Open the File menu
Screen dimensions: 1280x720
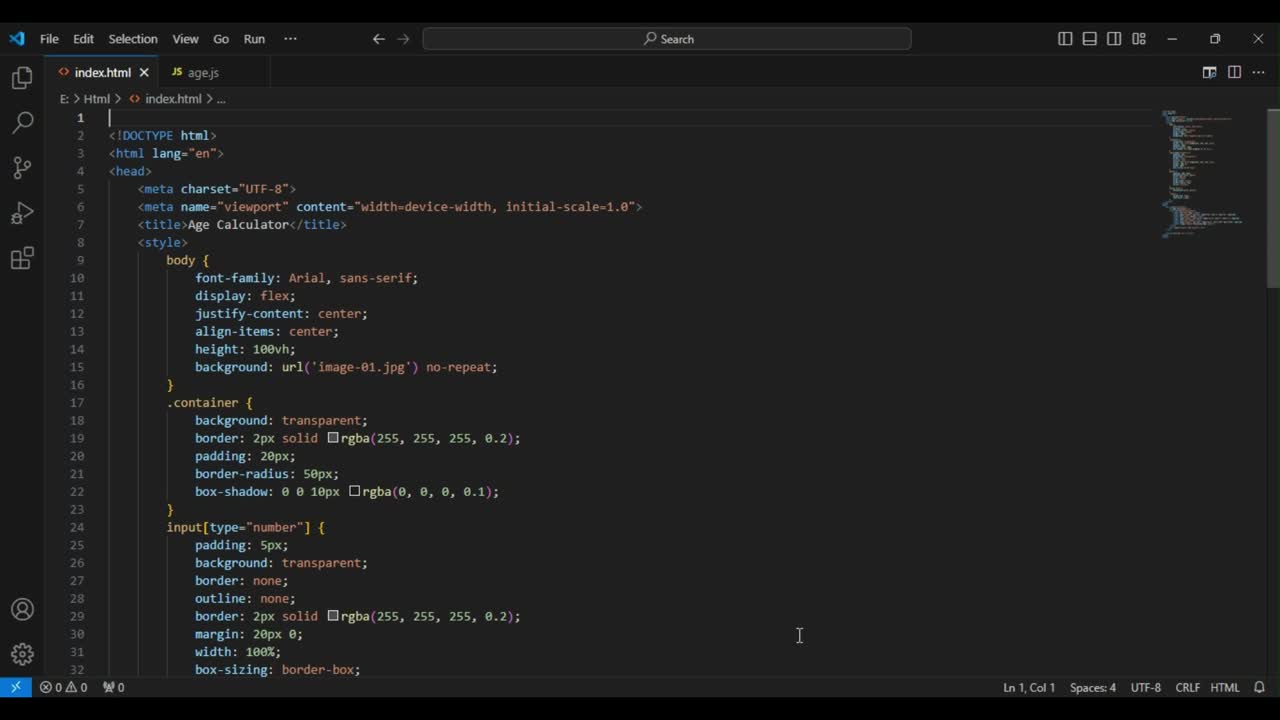point(49,39)
